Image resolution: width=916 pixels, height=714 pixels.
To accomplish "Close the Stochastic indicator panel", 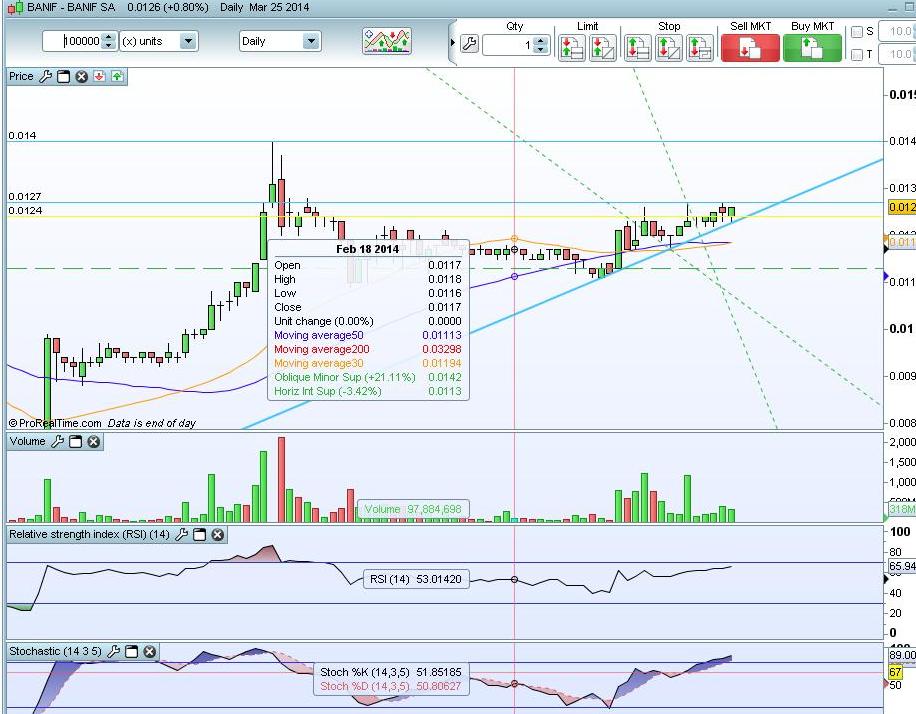I will click(150, 651).
